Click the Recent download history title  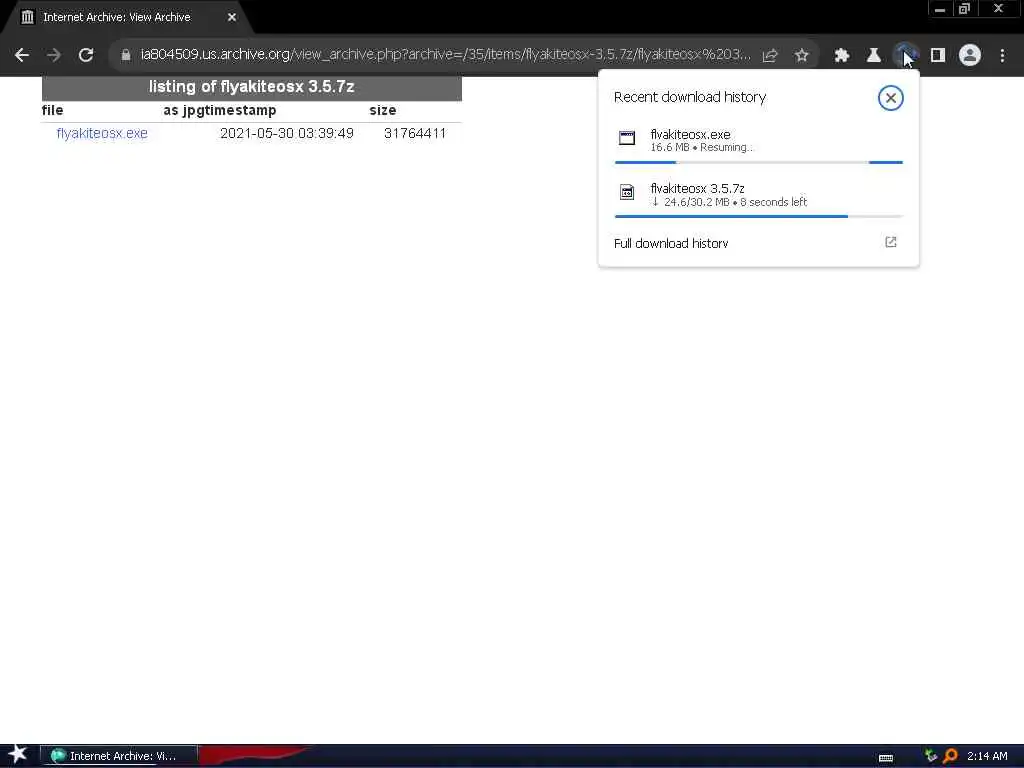pos(690,97)
